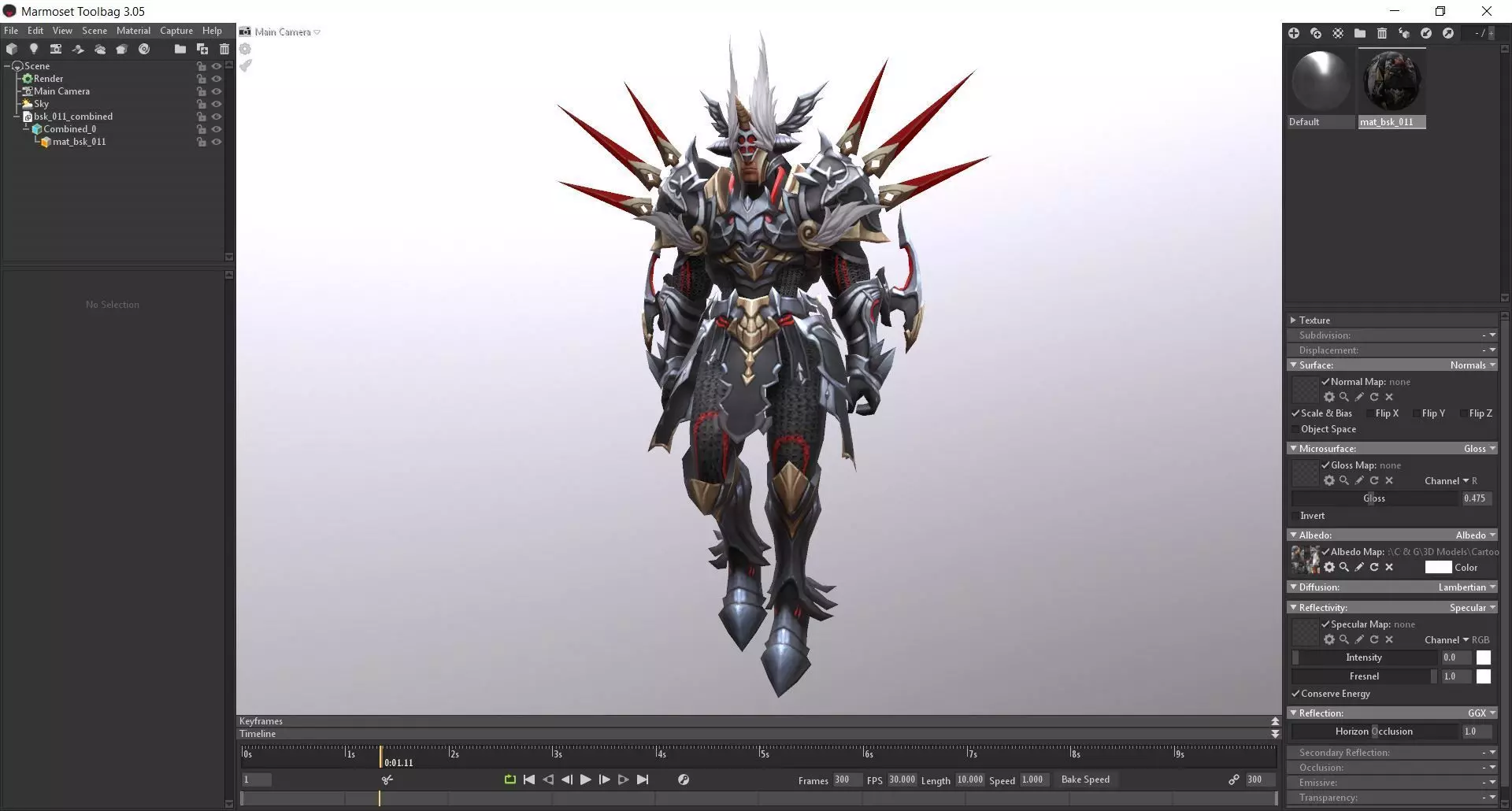Delete the selected material with the trash icon
The width and height of the screenshot is (1512, 811).
pyautogui.click(x=1382, y=33)
